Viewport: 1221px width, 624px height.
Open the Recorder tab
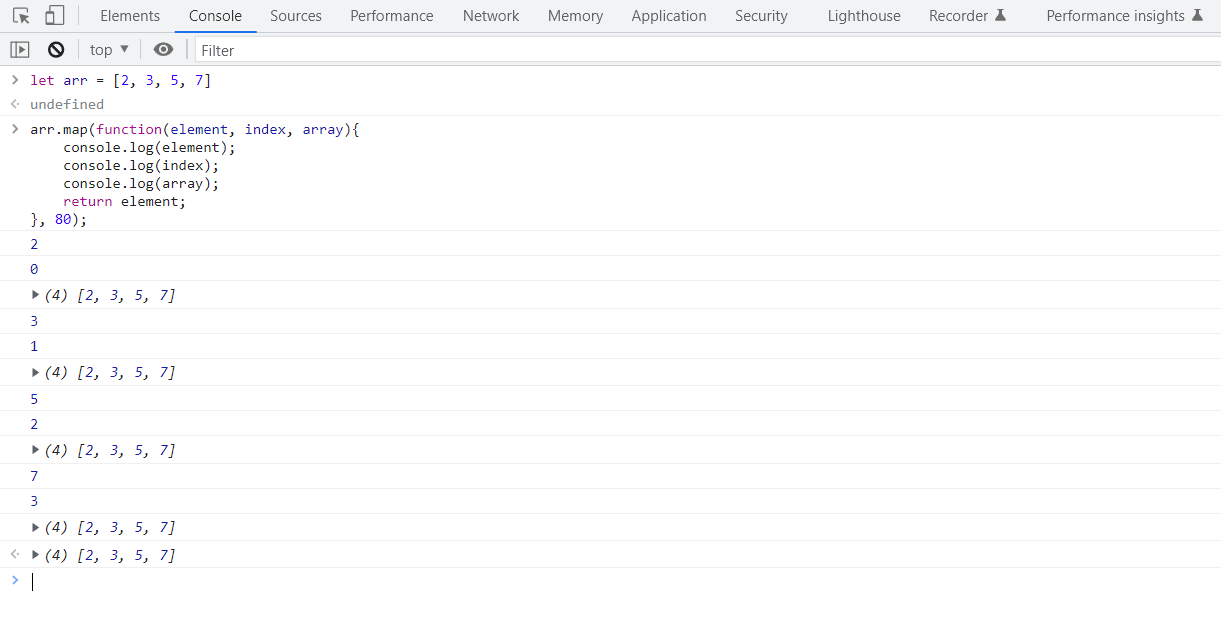tap(967, 16)
